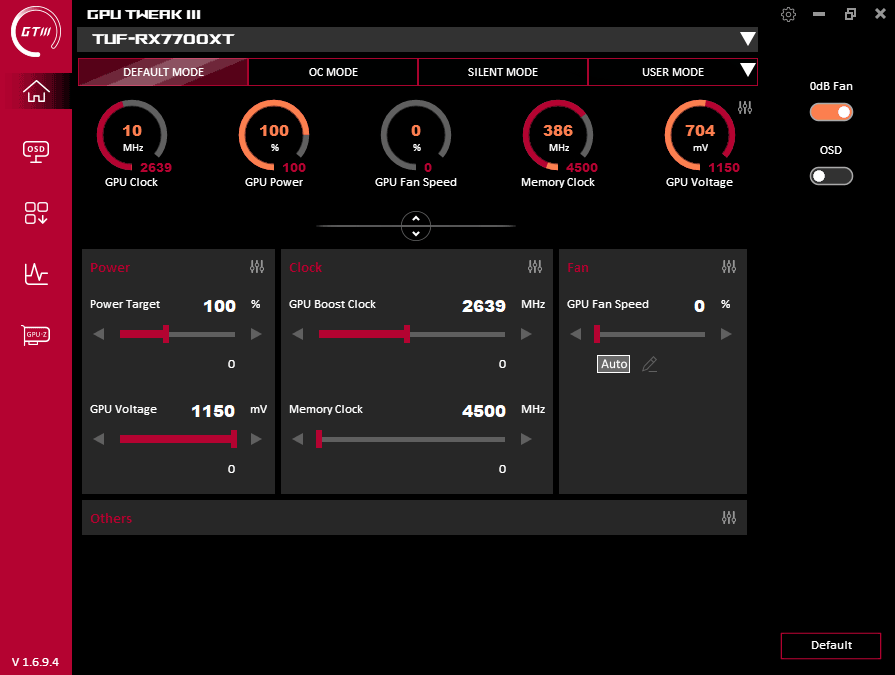Click the GPU Power gauge
The image size is (895, 675).
coord(274,136)
